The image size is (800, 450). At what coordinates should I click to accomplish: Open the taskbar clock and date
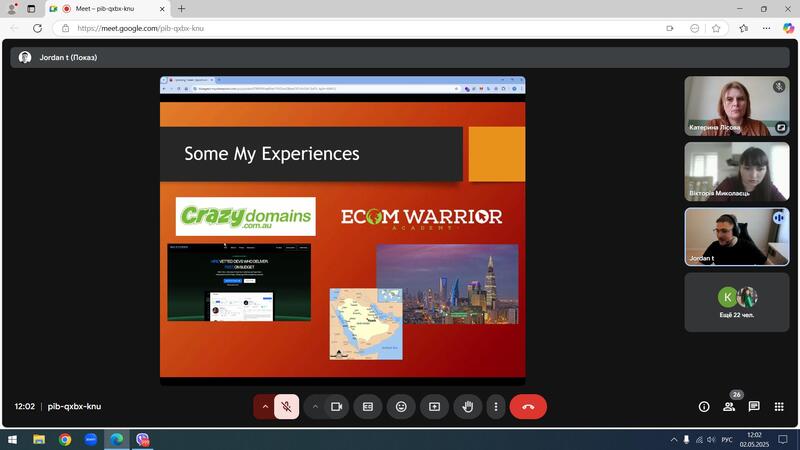point(754,439)
